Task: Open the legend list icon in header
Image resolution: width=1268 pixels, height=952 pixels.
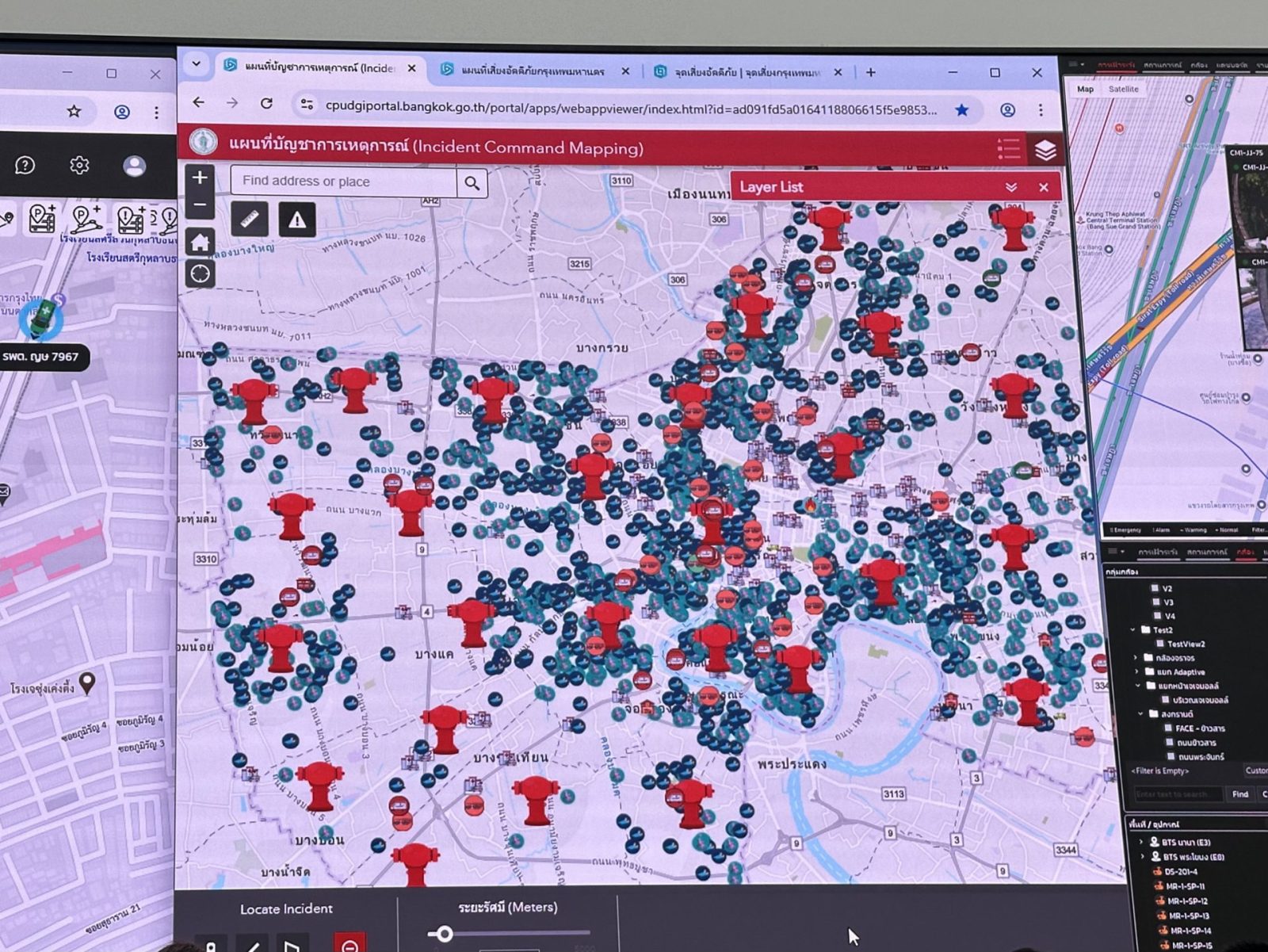Action: [x=1008, y=148]
